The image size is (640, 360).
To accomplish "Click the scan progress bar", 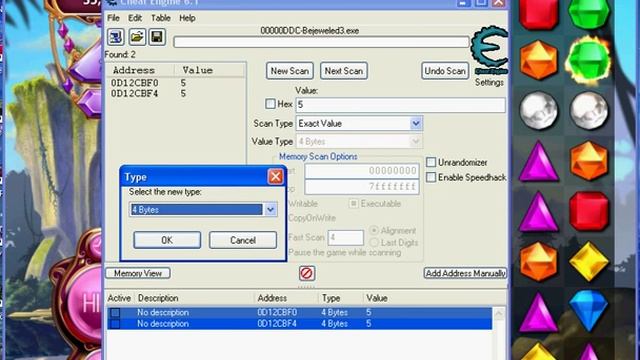I will [321, 42].
